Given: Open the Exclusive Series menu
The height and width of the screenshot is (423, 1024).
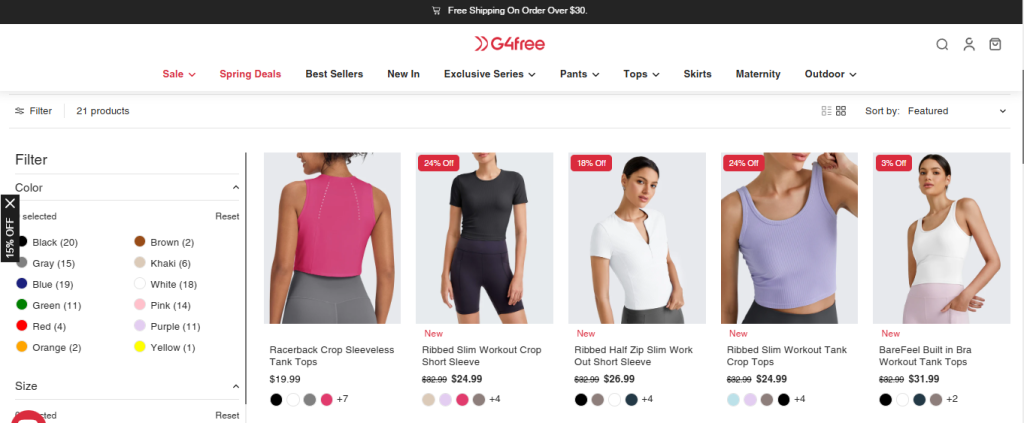Looking at the screenshot, I should pyautogui.click(x=490, y=74).
